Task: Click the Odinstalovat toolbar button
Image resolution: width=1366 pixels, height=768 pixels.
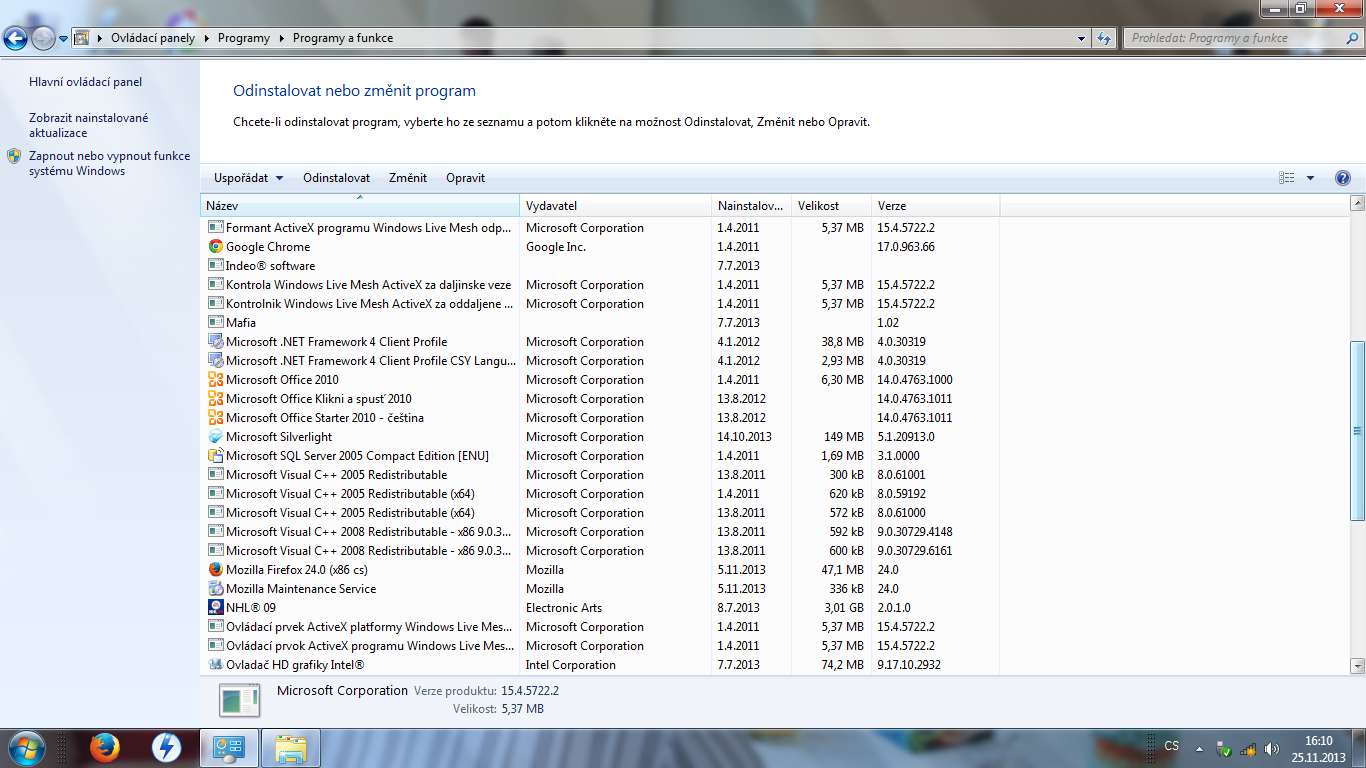Action: (x=337, y=178)
